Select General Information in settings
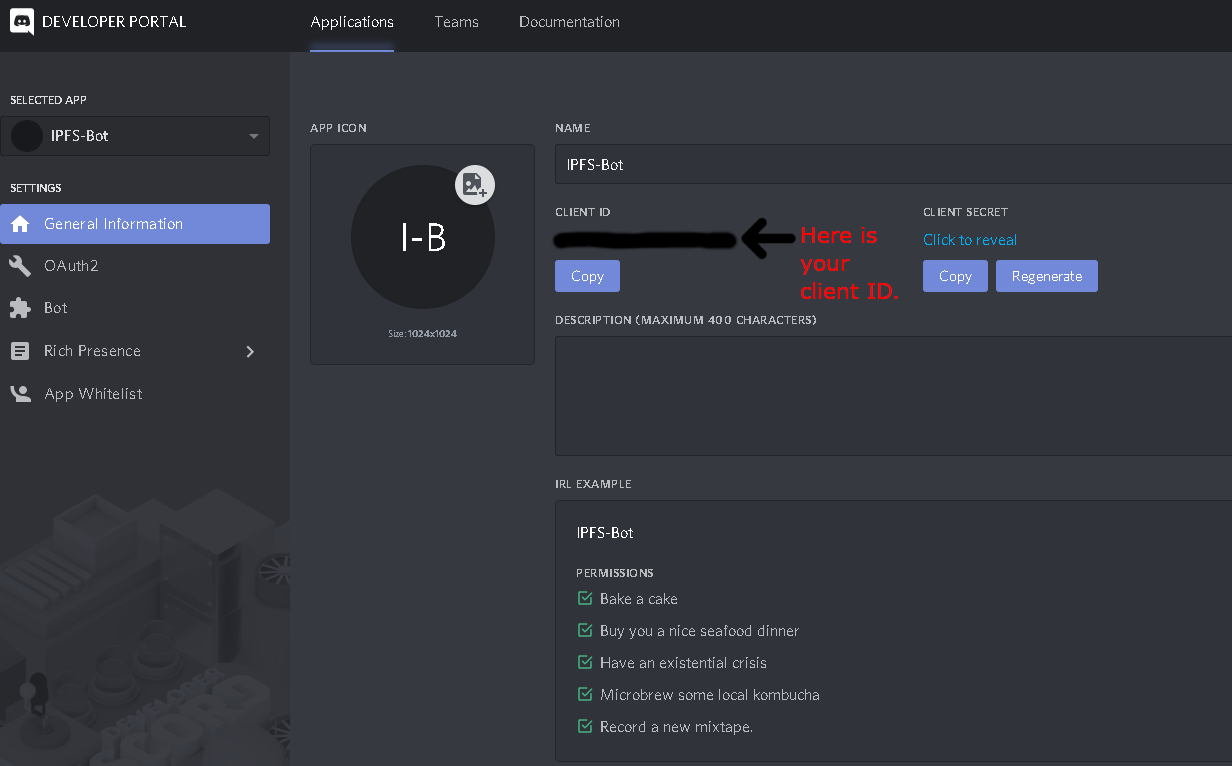Image resolution: width=1232 pixels, height=766 pixels. click(x=135, y=224)
